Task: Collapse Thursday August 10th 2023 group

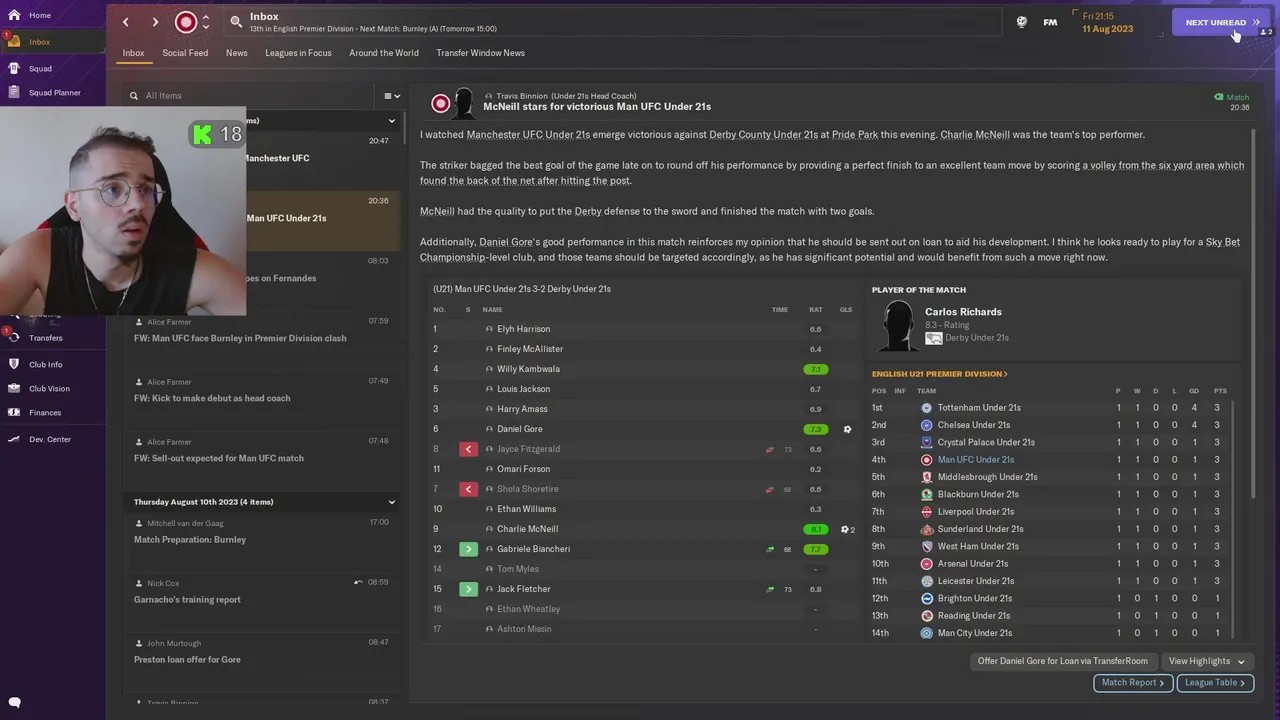Action: click(x=392, y=502)
